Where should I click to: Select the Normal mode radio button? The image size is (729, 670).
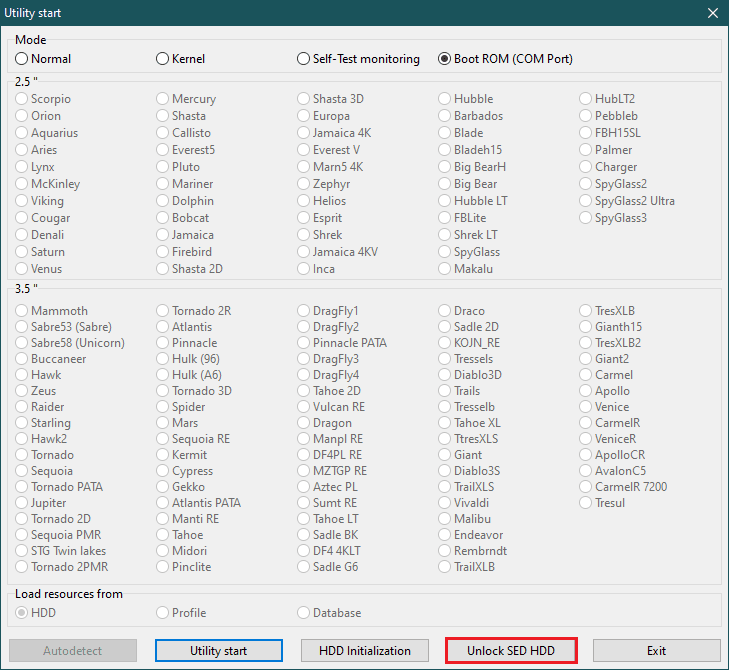(x=22, y=59)
